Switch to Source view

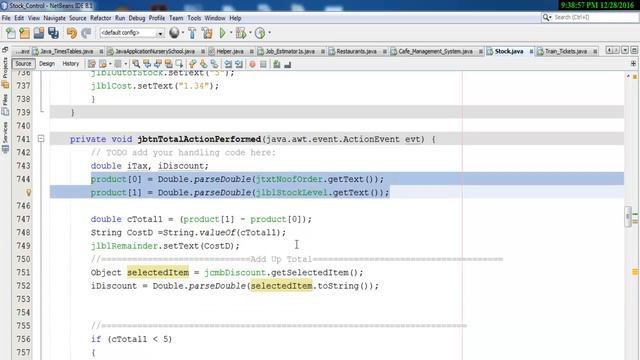coord(23,64)
